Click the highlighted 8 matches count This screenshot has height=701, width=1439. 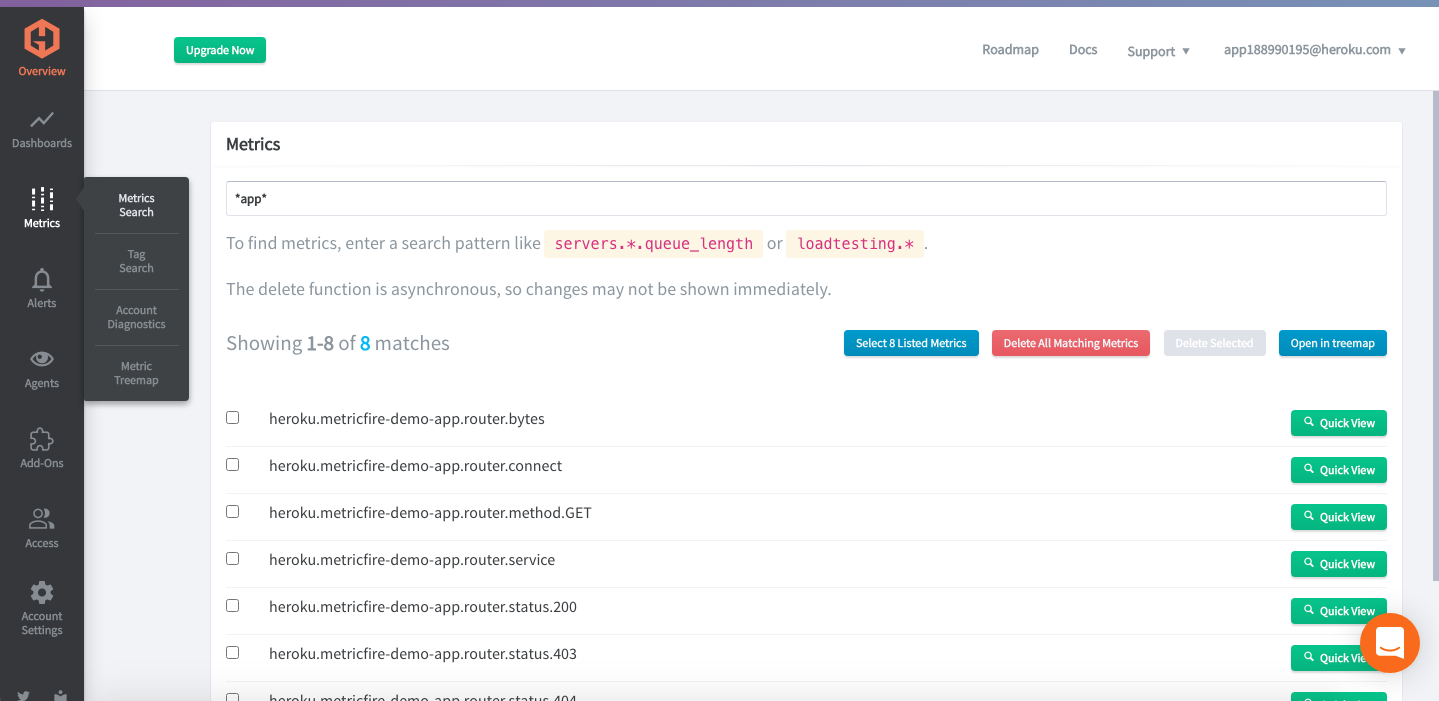point(365,343)
